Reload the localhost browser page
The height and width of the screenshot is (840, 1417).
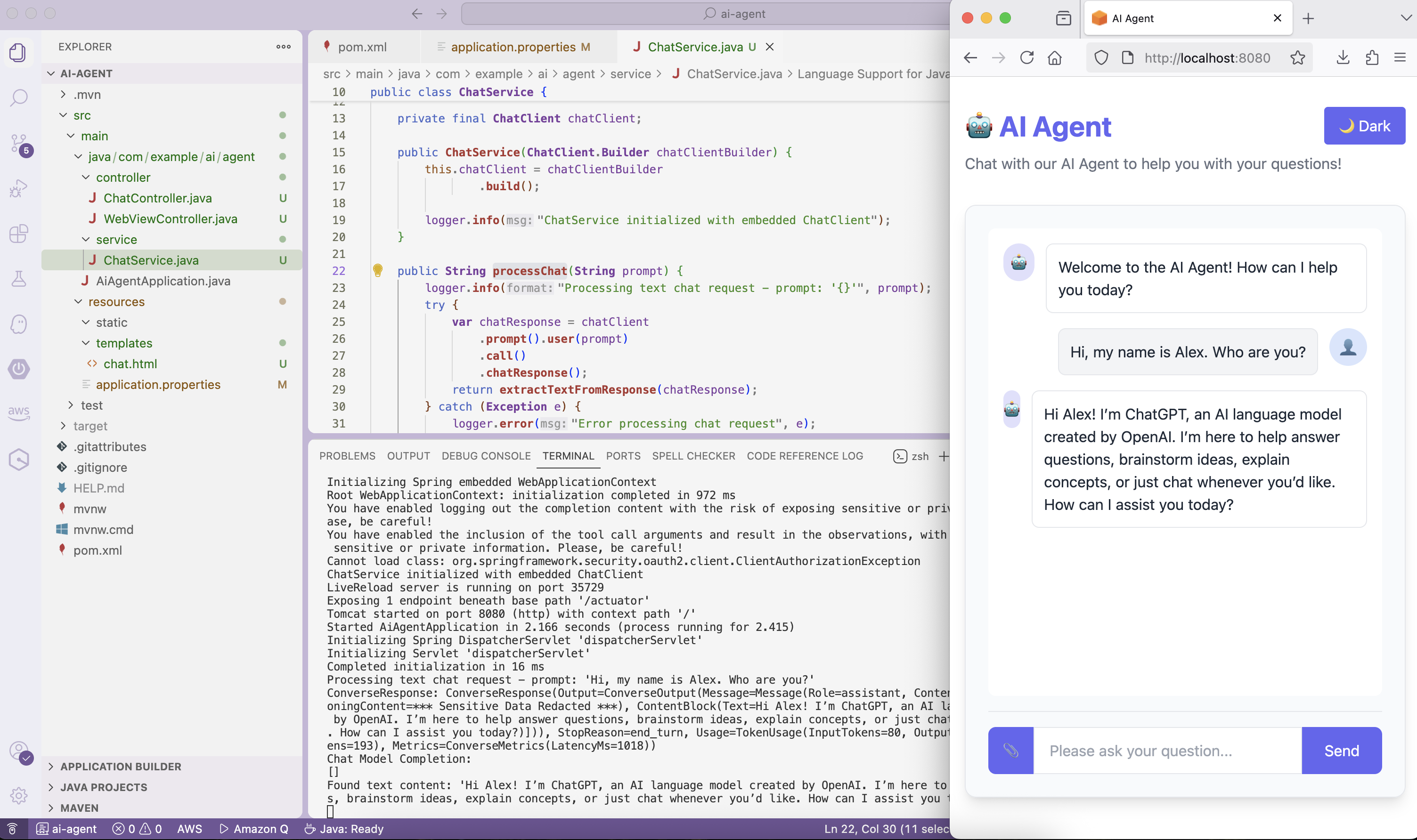tap(1026, 58)
